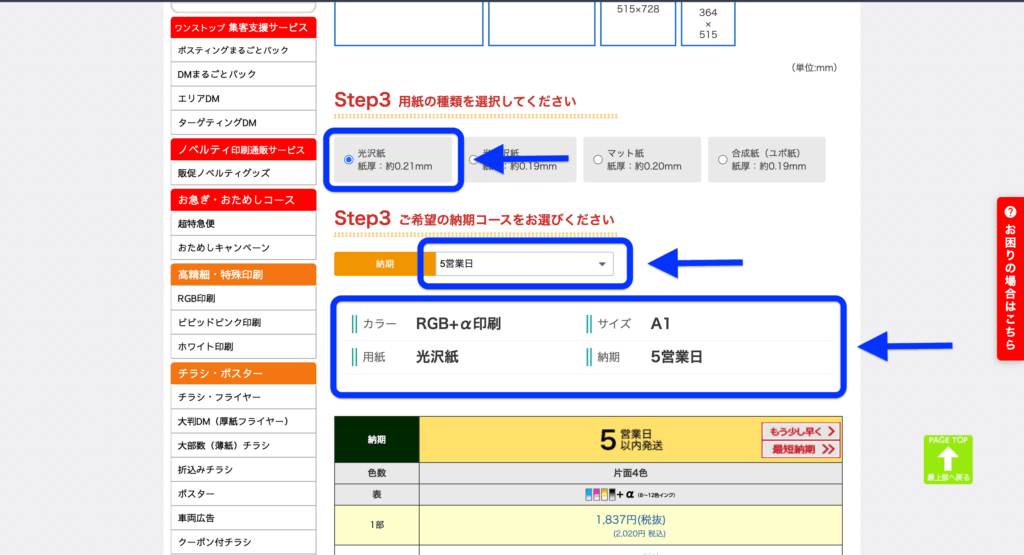Click the 最短納期 button
The image size is (1024, 555).
click(801, 449)
